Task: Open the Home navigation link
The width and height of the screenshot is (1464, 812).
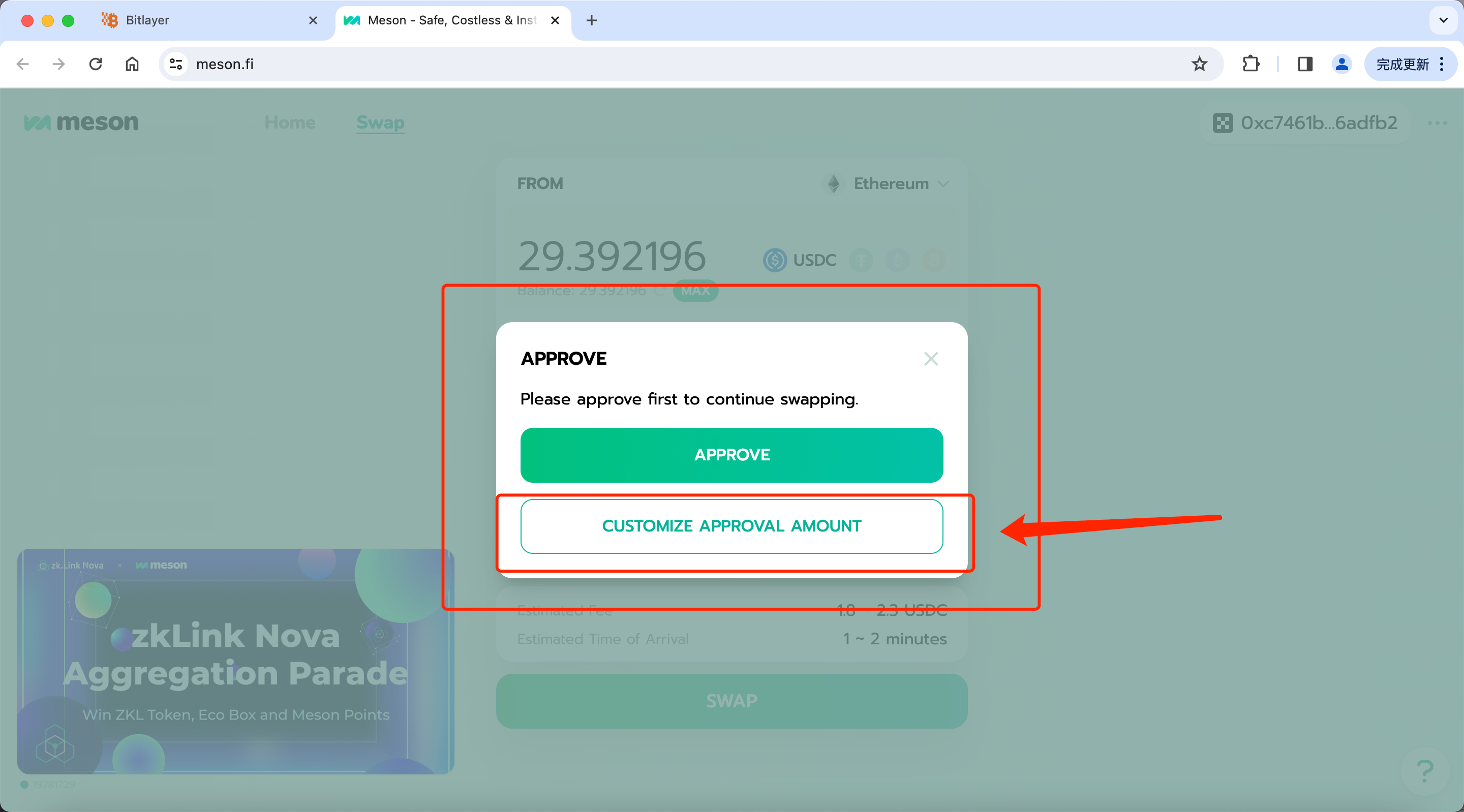Action: pos(290,123)
